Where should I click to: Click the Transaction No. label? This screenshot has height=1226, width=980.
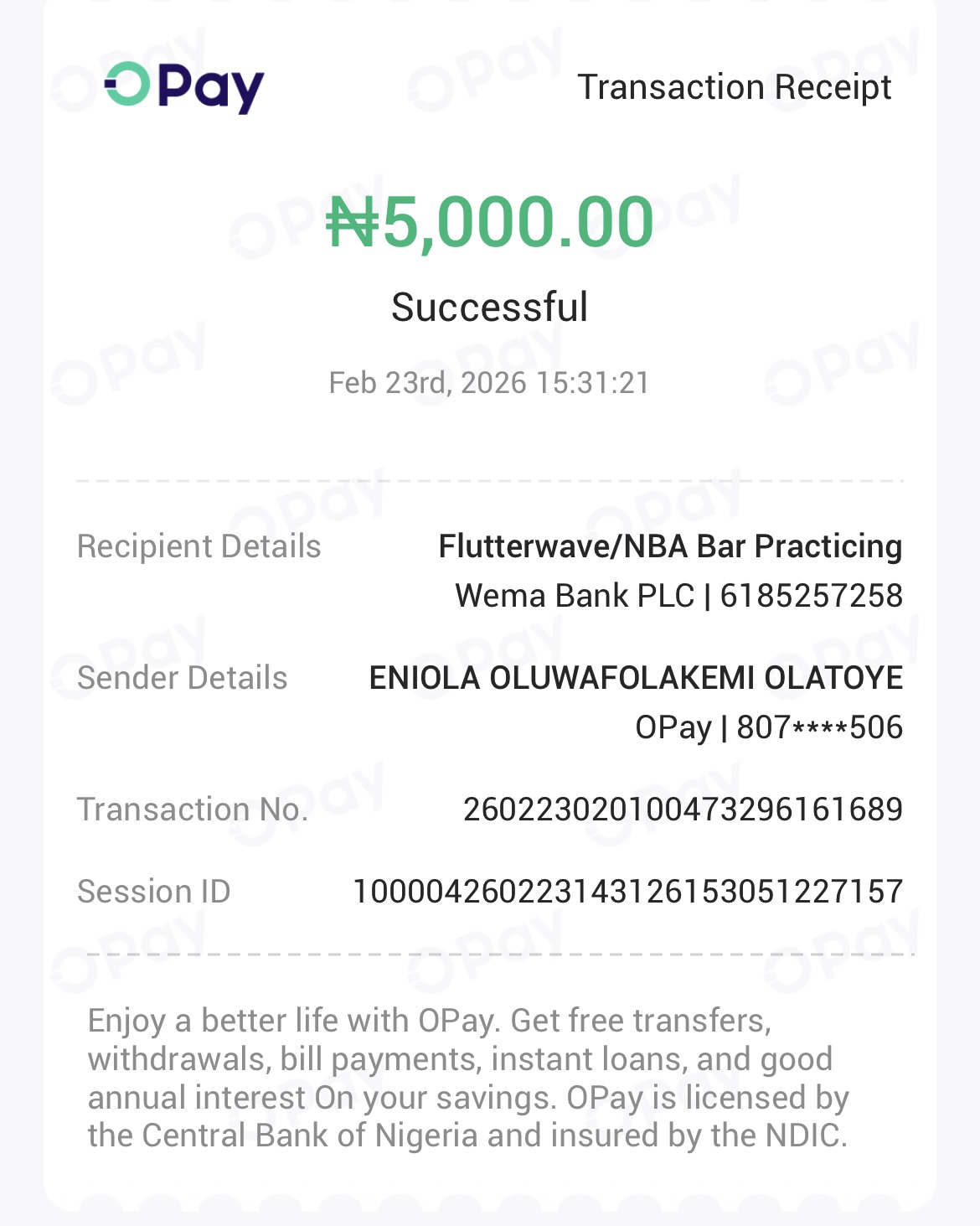[x=193, y=810]
